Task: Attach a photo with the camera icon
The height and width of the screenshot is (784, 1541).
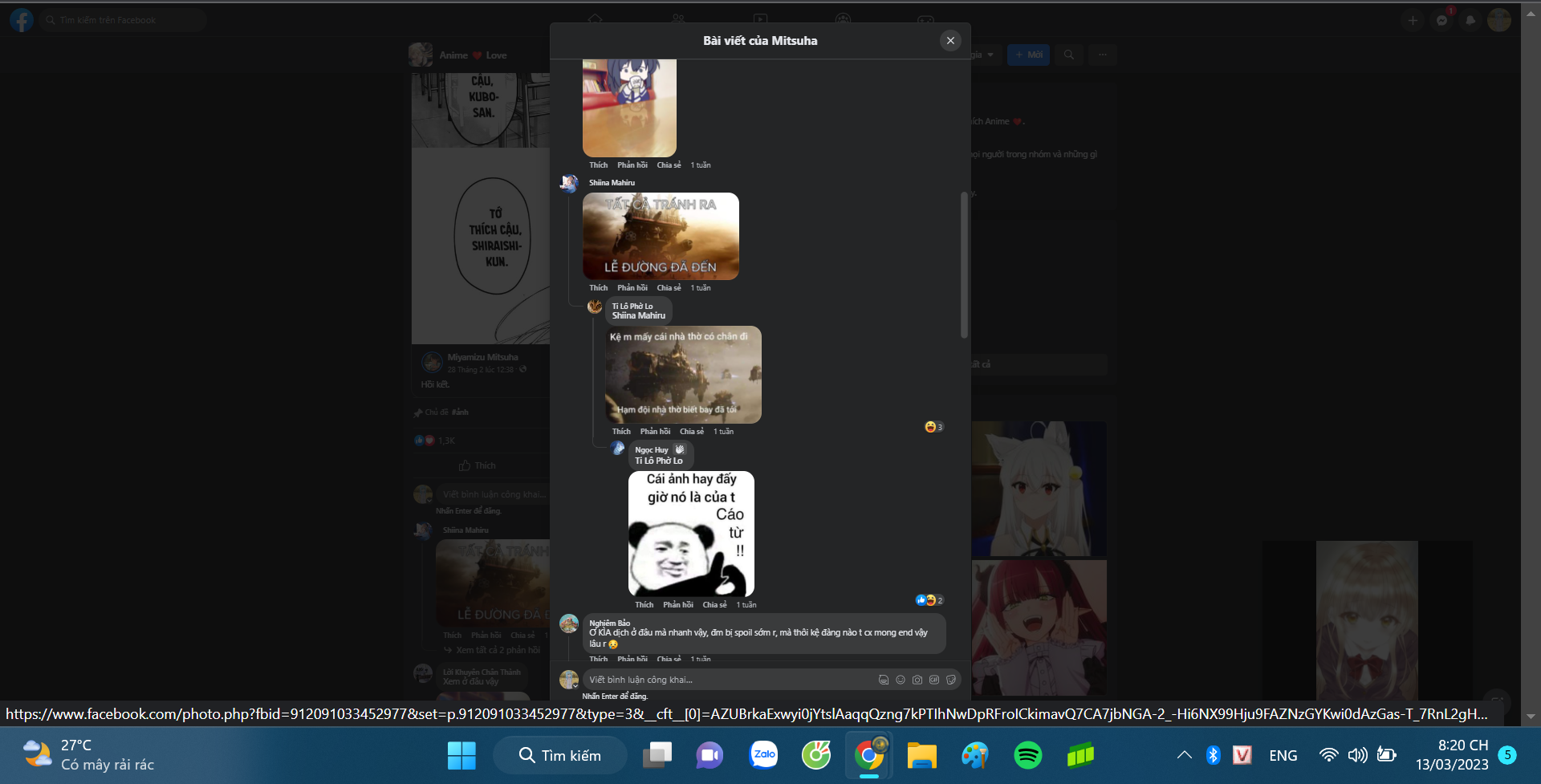Action: point(917,680)
